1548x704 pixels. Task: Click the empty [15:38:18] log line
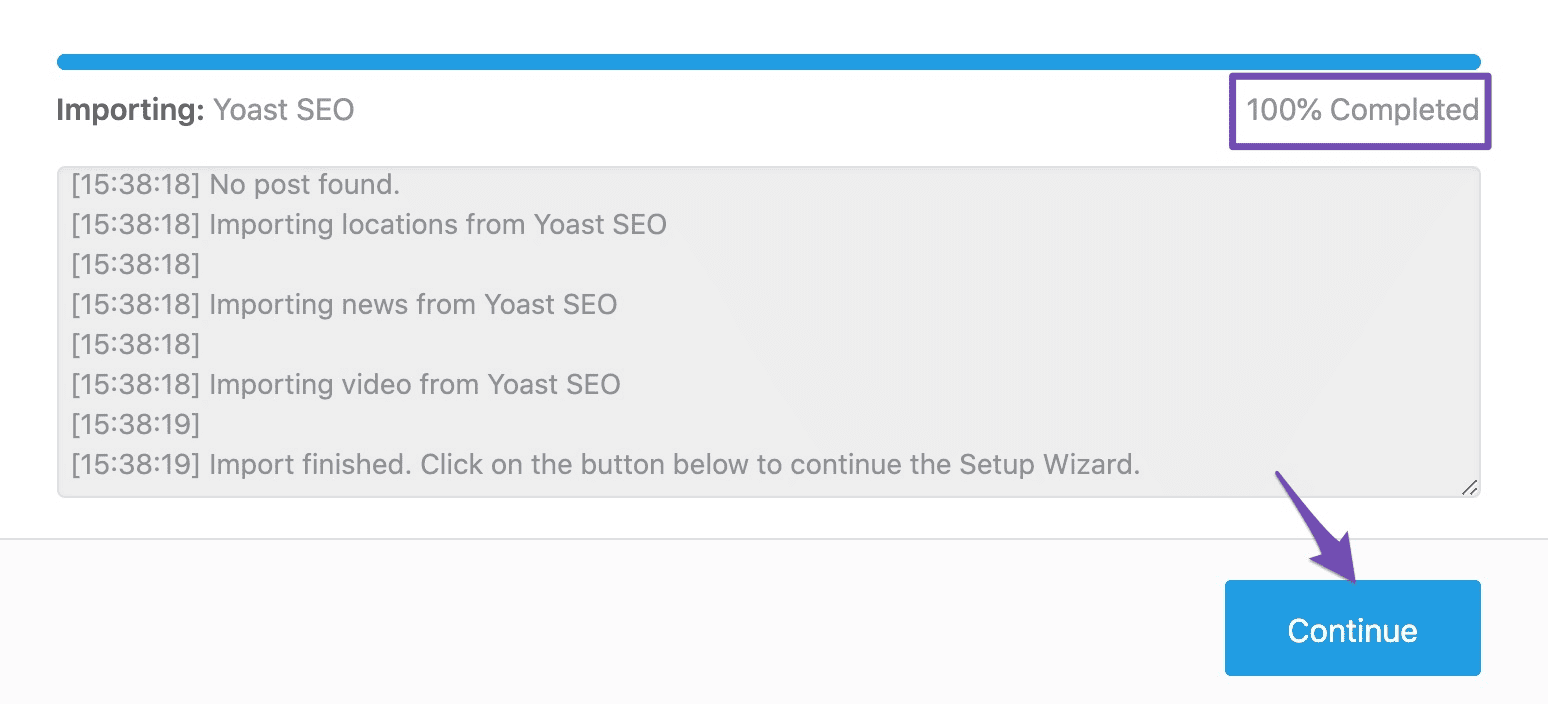point(134,264)
